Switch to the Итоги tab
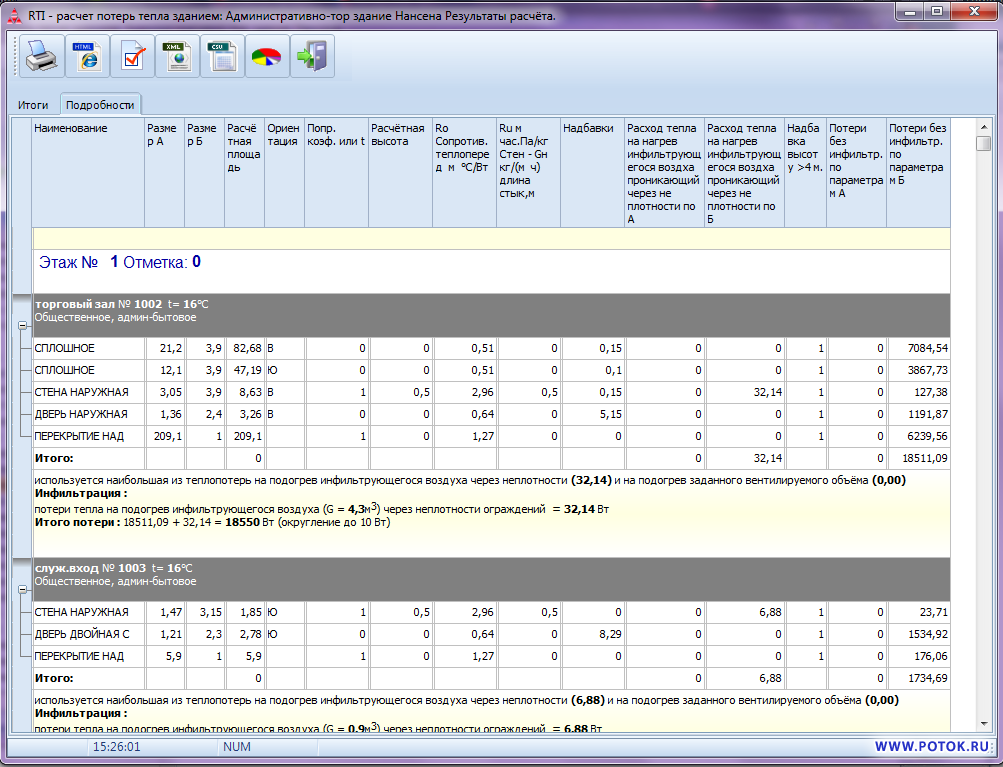Viewport: 1003px width, 767px height. [33, 104]
